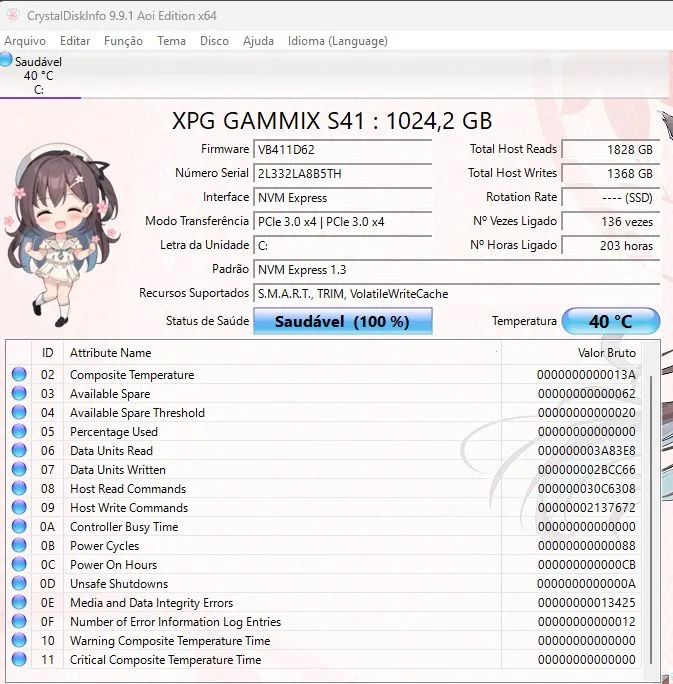Select the C: disk tab with Saudável status
The width and height of the screenshot is (673, 684).
[x=38, y=75]
